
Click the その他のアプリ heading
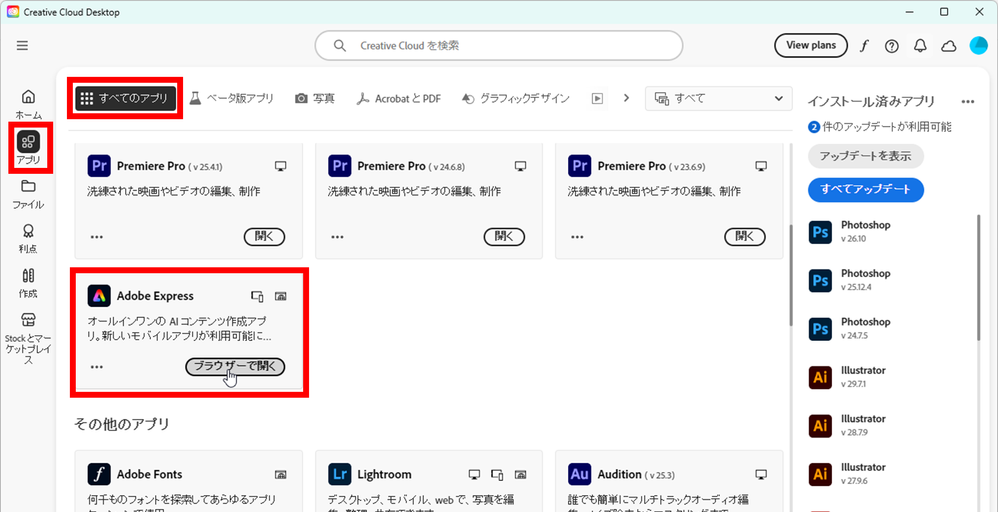click(x=122, y=423)
